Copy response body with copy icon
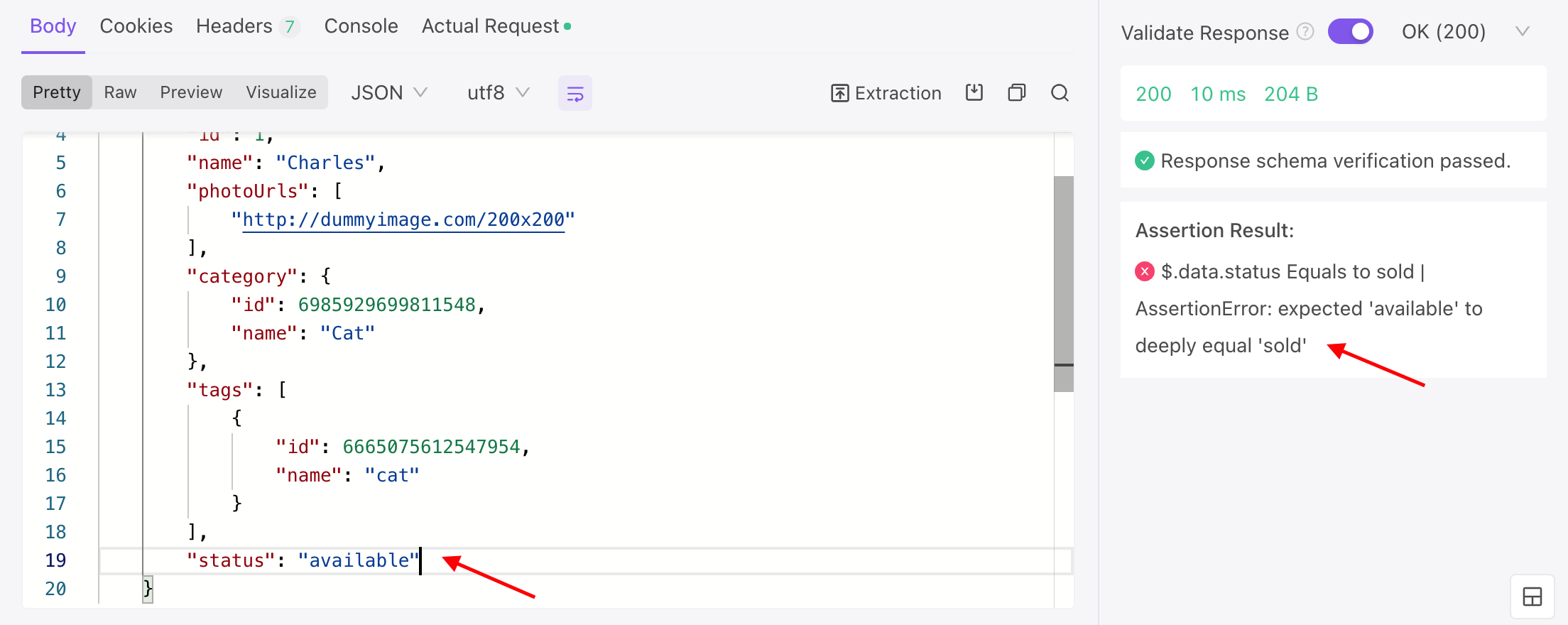This screenshot has width=1568, height=625. point(1017,93)
